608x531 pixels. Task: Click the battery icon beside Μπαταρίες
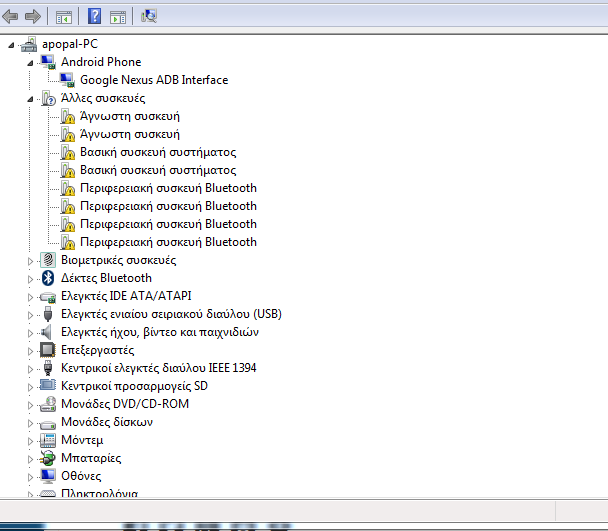[47, 458]
